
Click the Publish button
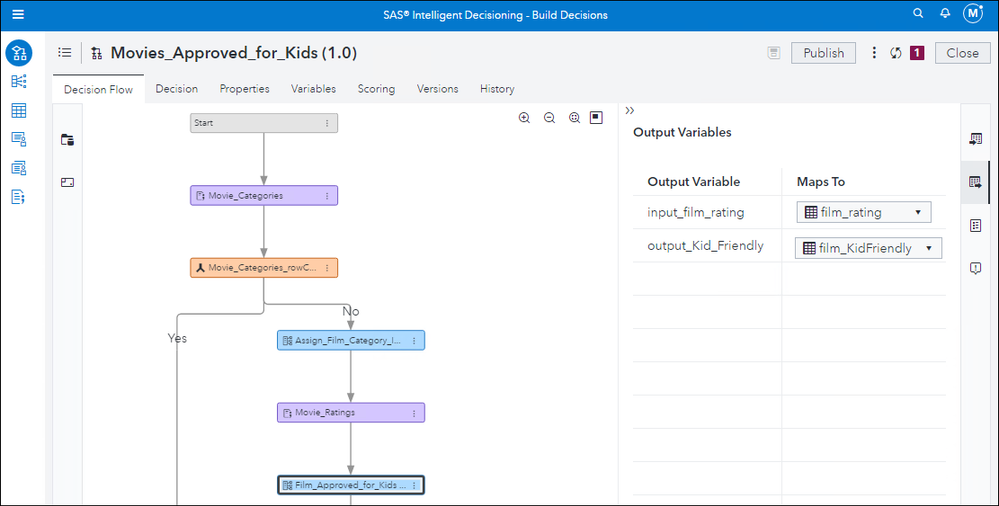(x=823, y=53)
